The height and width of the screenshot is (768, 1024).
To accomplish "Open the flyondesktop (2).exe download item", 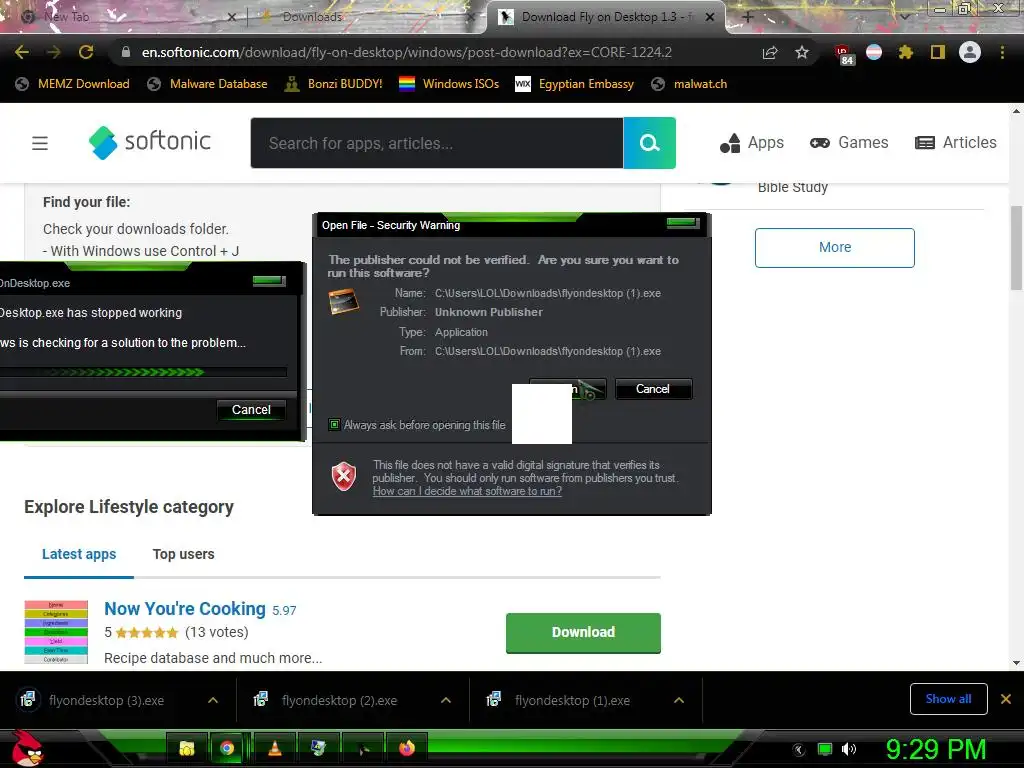I will coord(340,700).
